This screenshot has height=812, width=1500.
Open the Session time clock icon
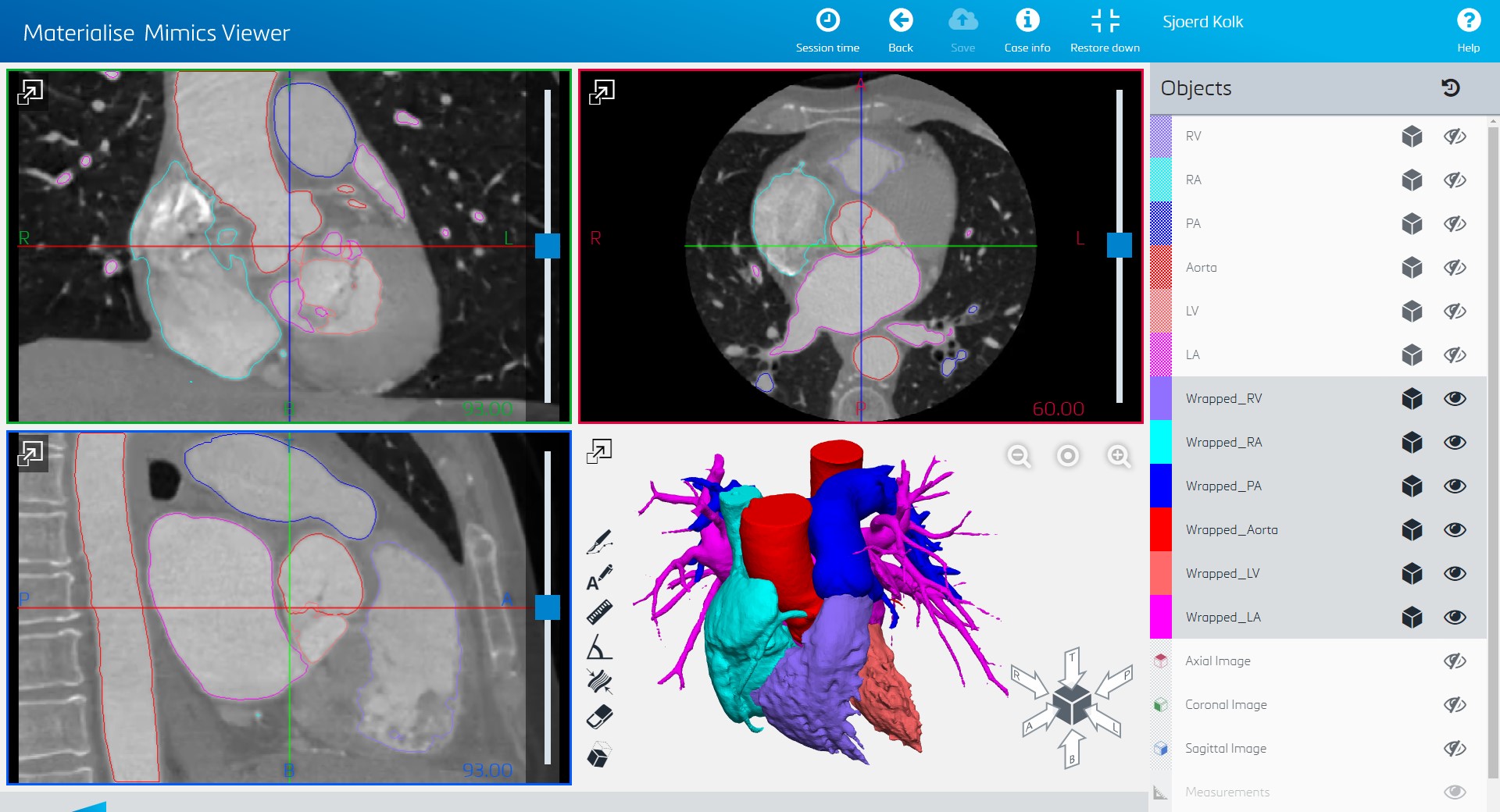[x=827, y=20]
